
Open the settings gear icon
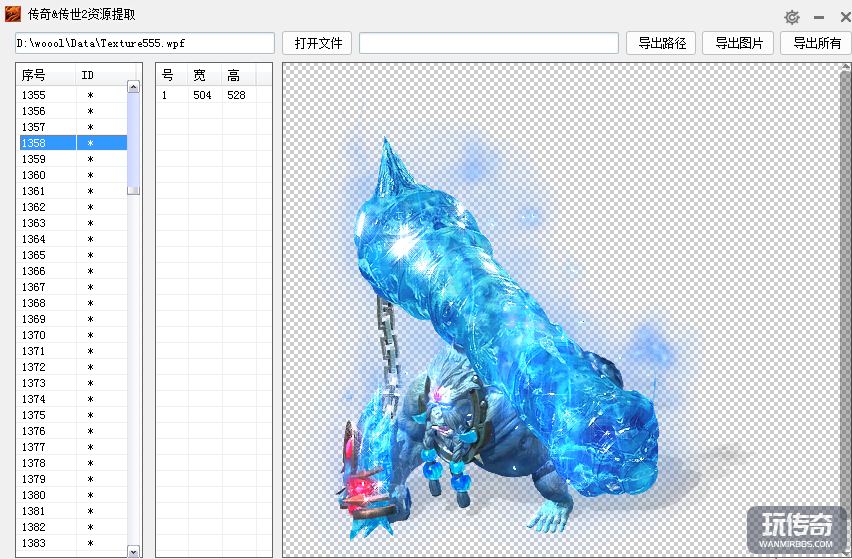pyautogui.click(x=792, y=17)
